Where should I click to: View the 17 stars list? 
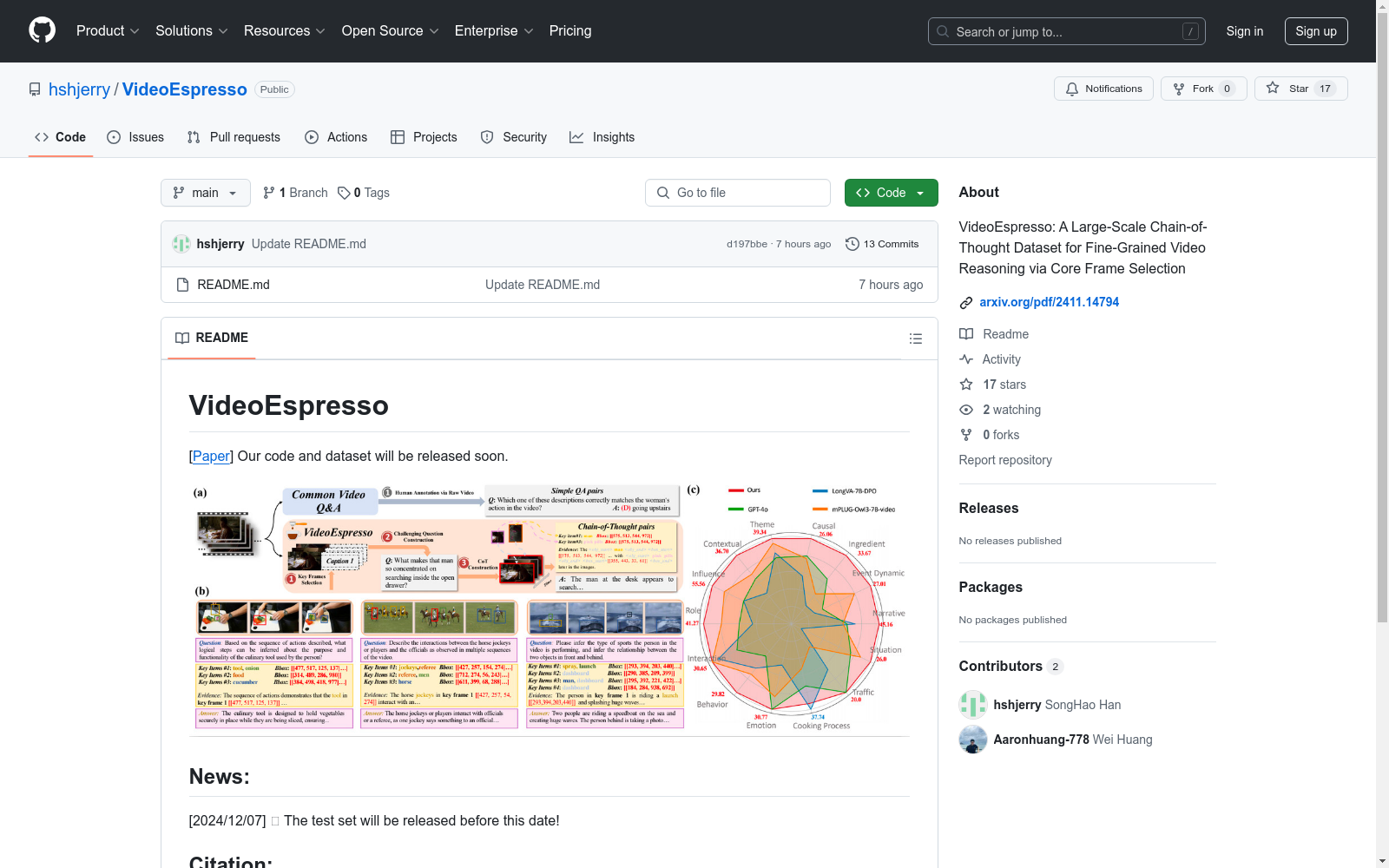tap(993, 385)
